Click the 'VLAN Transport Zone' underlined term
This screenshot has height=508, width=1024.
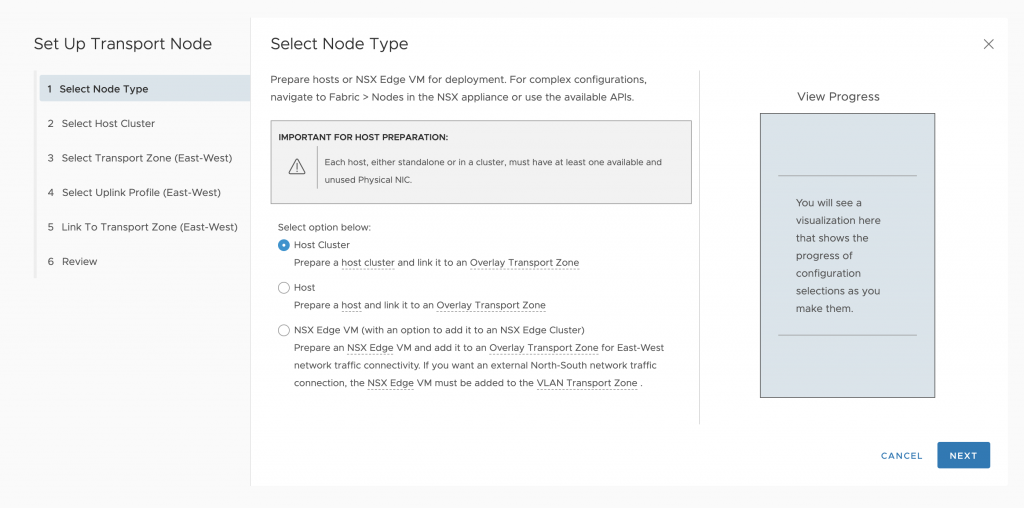586,383
